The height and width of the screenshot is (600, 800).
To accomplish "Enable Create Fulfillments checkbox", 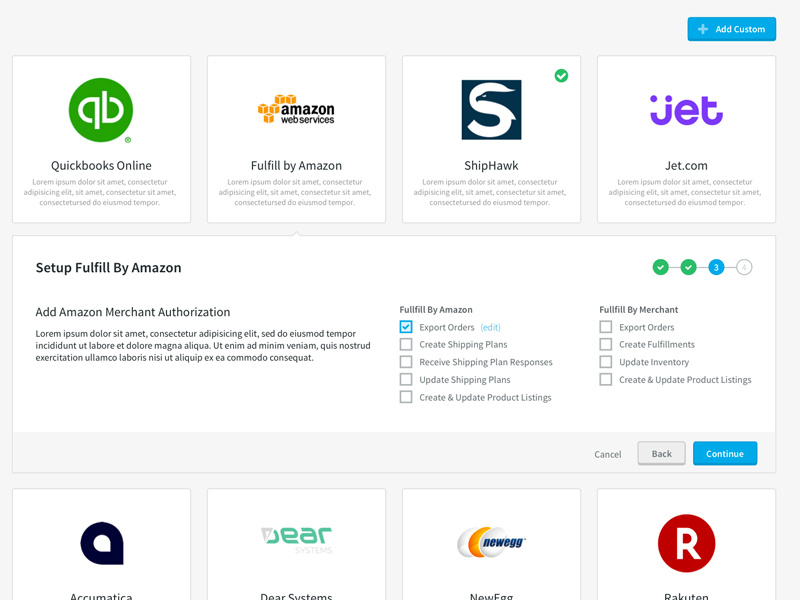I will 606,344.
